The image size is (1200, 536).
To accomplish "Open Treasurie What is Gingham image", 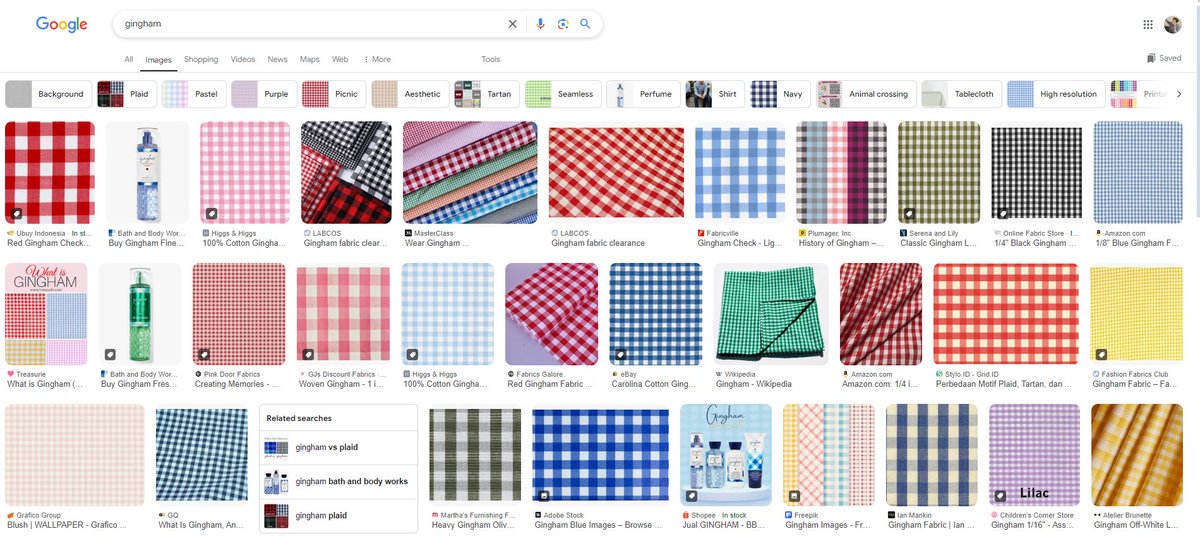I will tap(46, 314).
